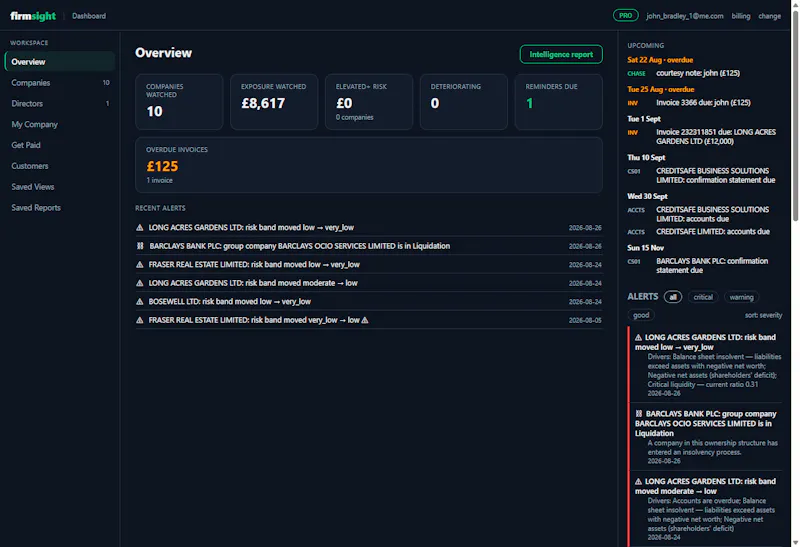Click CREDITSAFE BUSINESS SOLUTIONS confirmation statement entry
The height and width of the screenshot is (547, 800).
[x=715, y=176]
